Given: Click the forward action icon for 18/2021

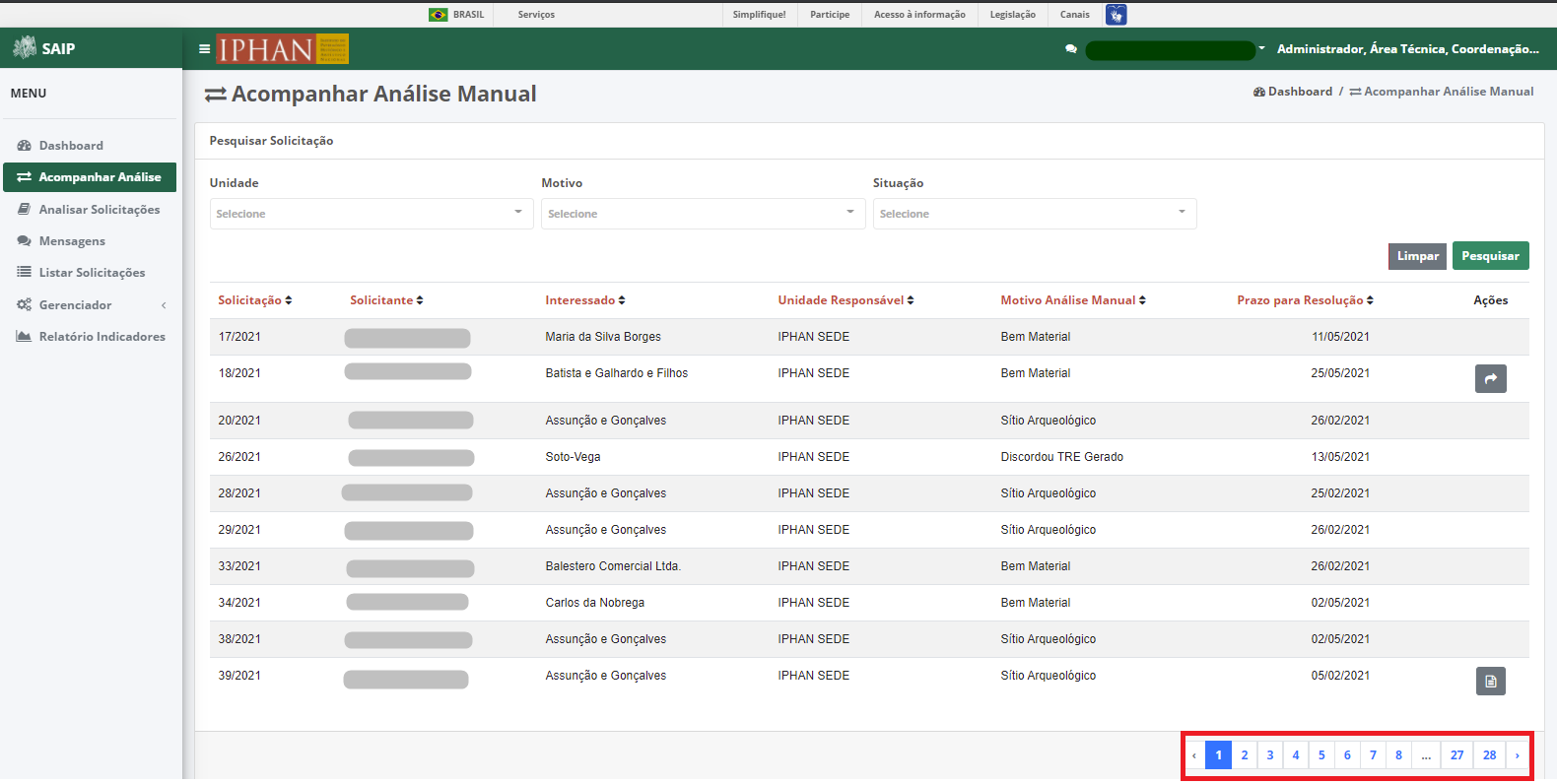Looking at the screenshot, I should click(x=1491, y=378).
